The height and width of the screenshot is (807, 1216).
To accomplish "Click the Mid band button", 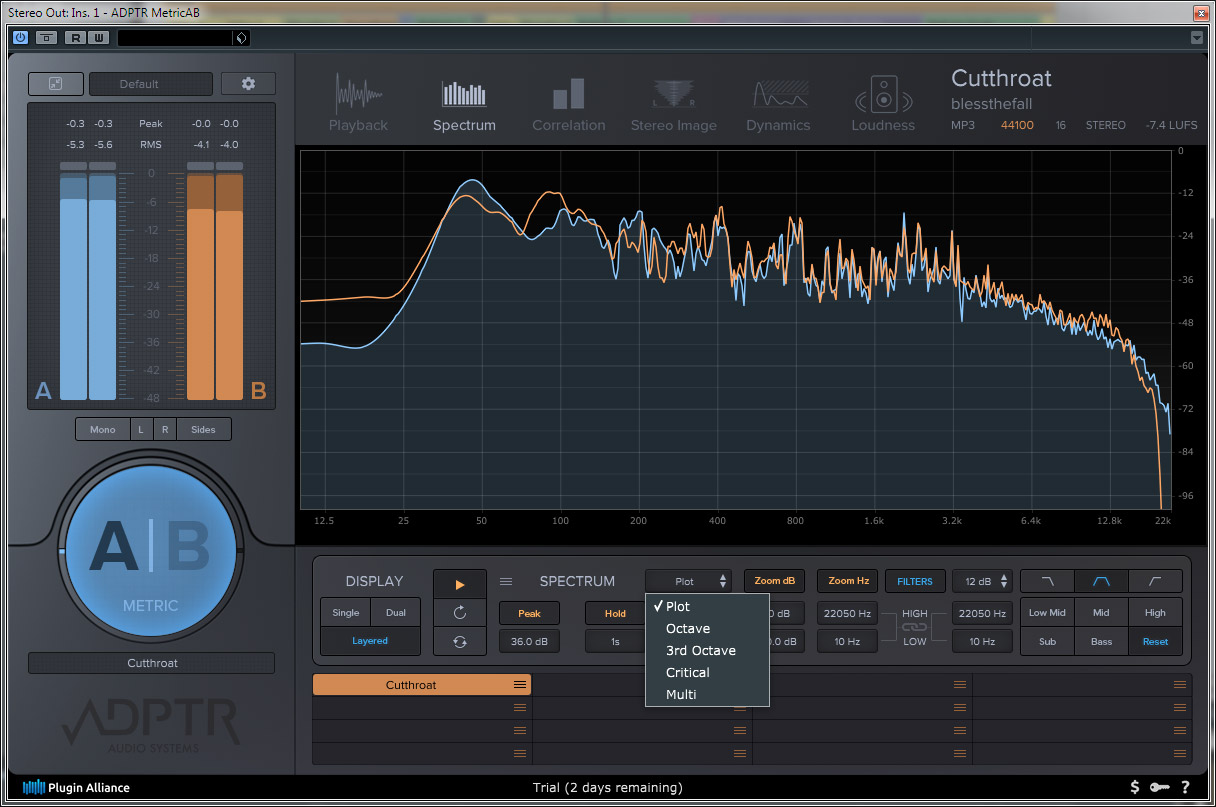I will point(1101,613).
